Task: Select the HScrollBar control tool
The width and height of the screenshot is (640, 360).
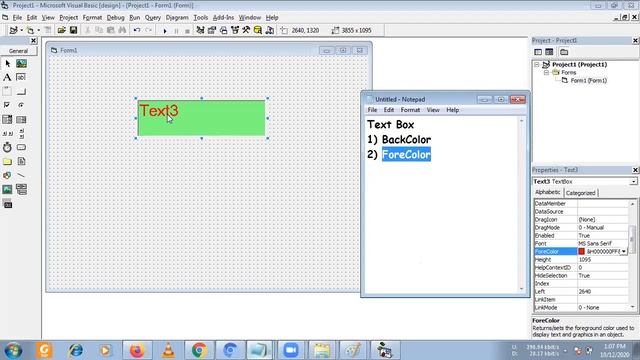Action: (x=7, y=133)
